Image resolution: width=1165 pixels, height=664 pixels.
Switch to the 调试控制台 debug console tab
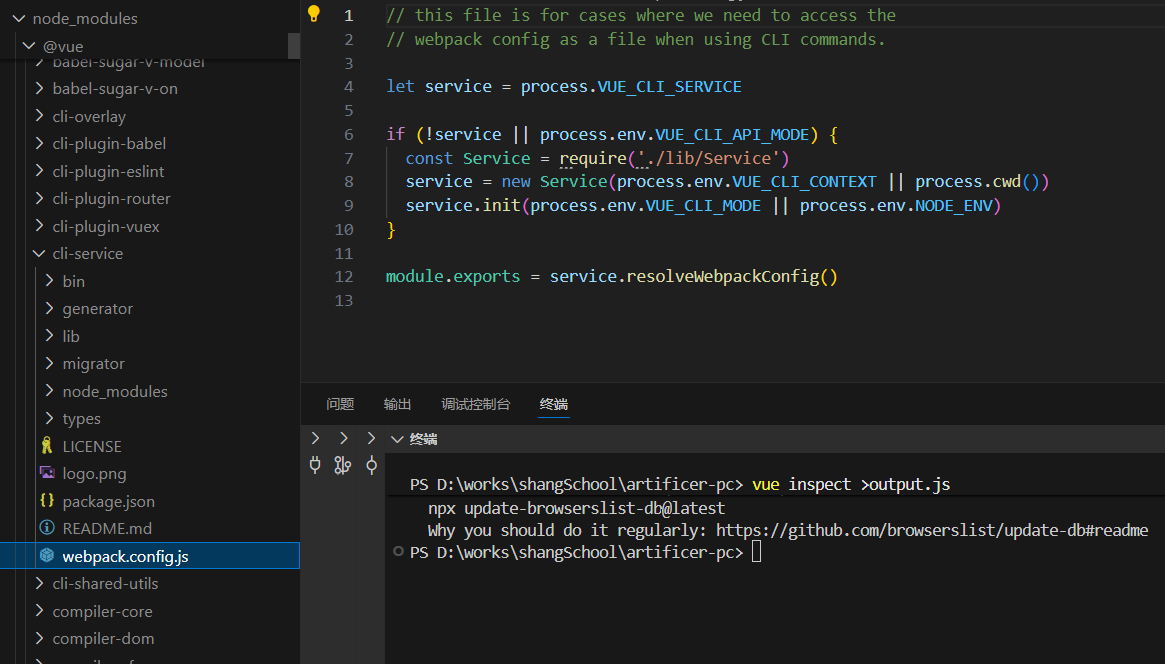[x=476, y=404]
